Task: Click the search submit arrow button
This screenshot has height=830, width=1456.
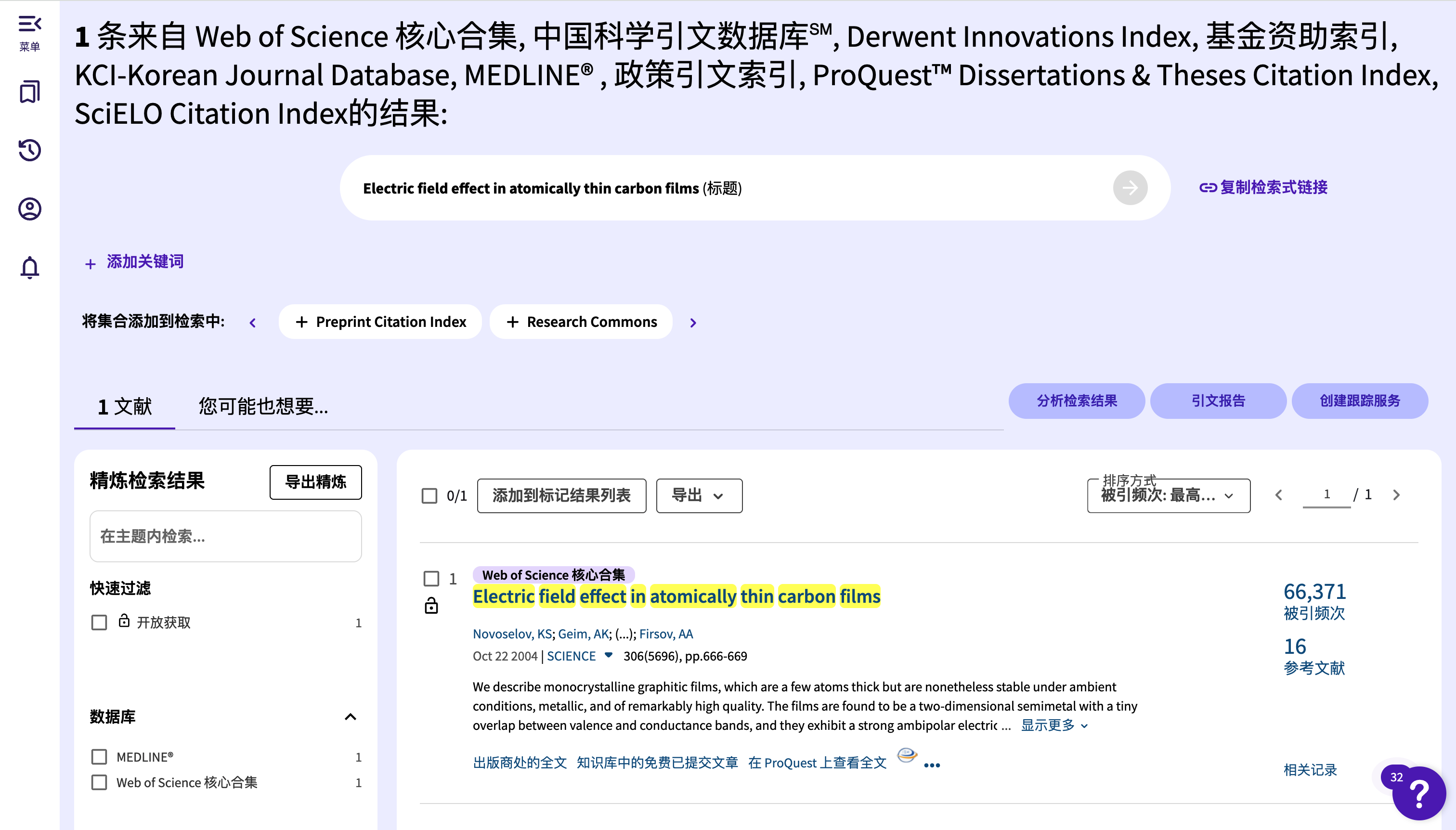Action: (x=1130, y=188)
